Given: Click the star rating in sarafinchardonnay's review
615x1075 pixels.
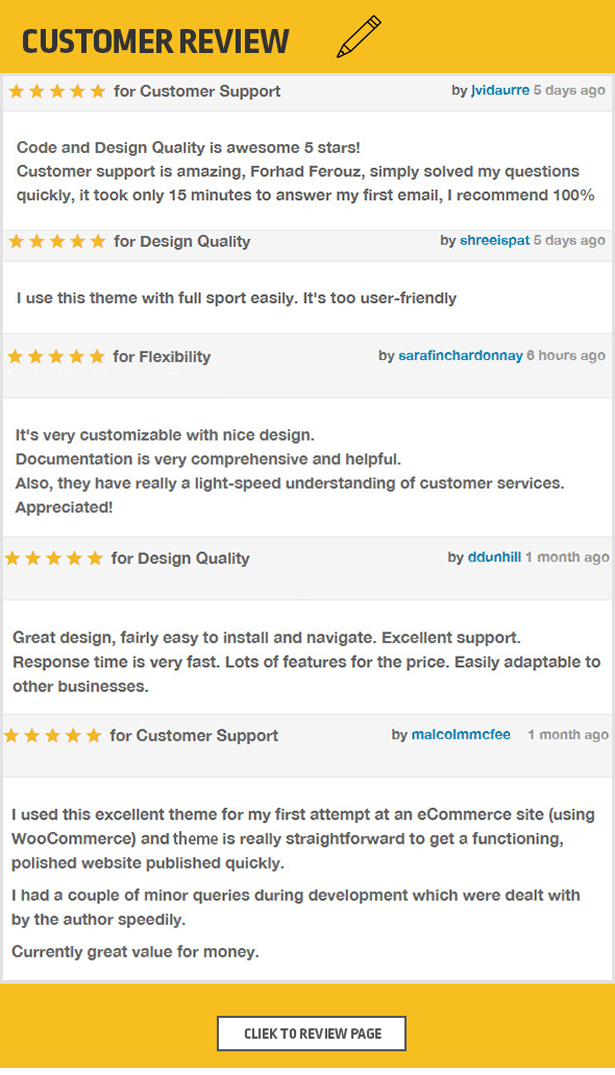Looking at the screenshot, I should pos(56,357).
